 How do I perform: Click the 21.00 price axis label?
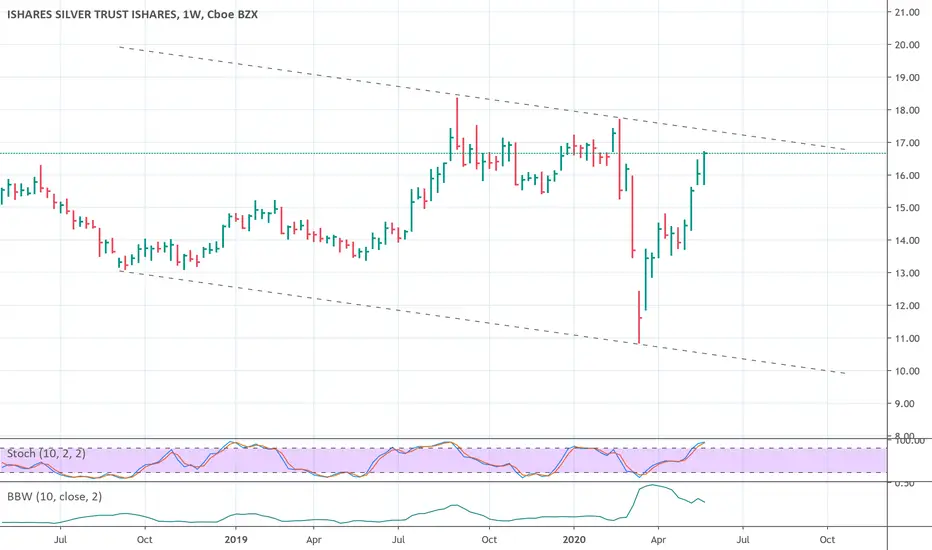tap(906, 12)
